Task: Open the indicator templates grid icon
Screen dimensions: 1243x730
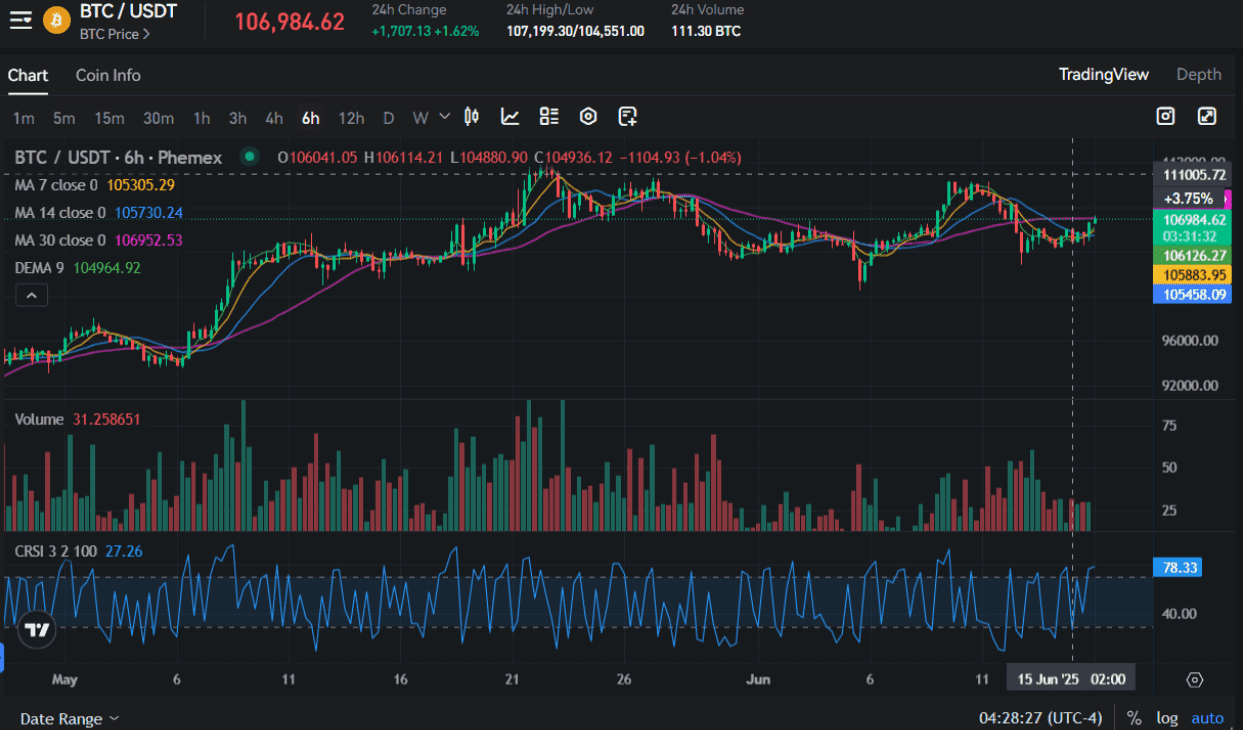Action: tap(549, 117)
